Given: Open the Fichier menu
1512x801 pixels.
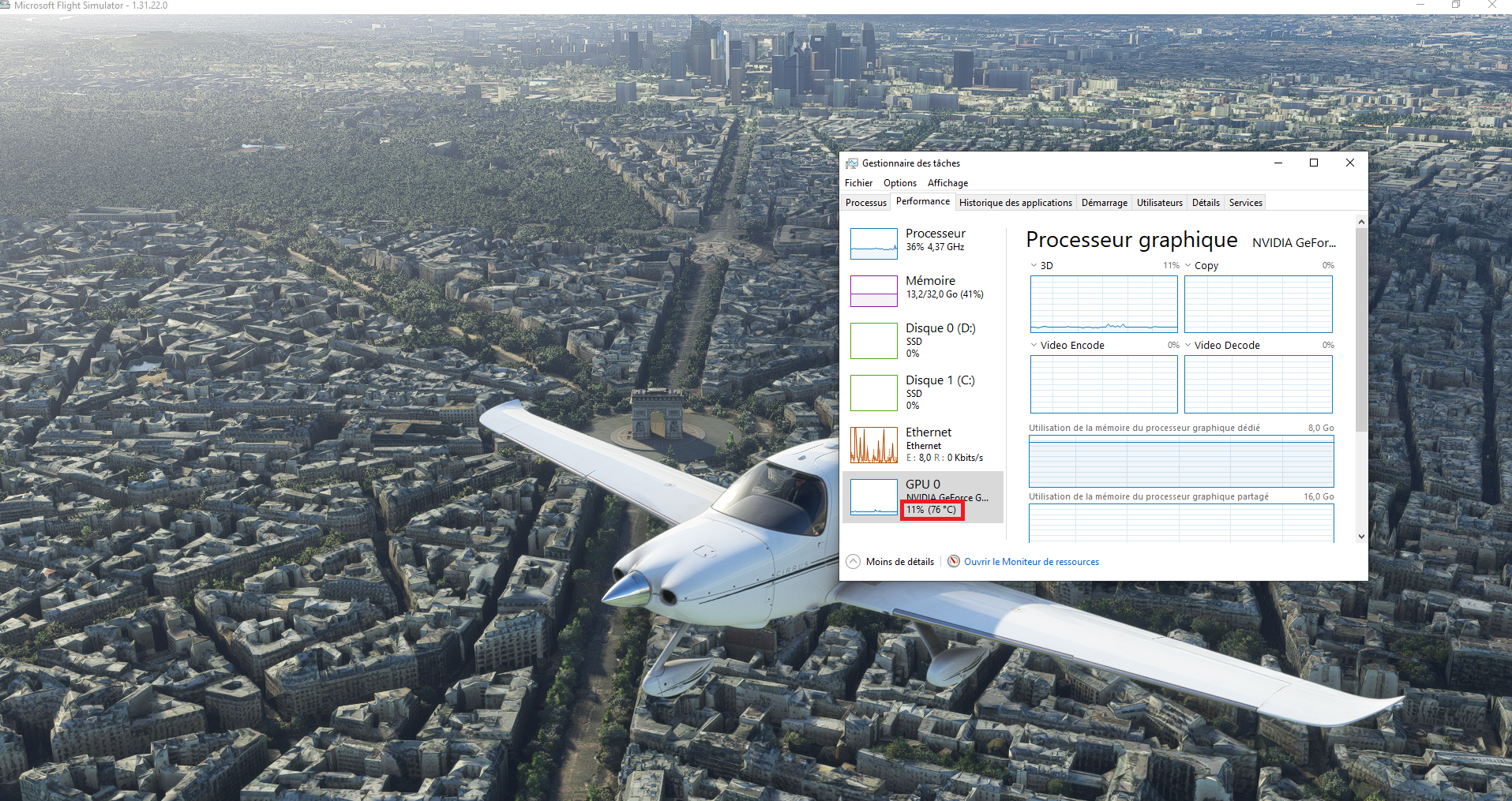Looking at the screenshot, I should [858, 183].
